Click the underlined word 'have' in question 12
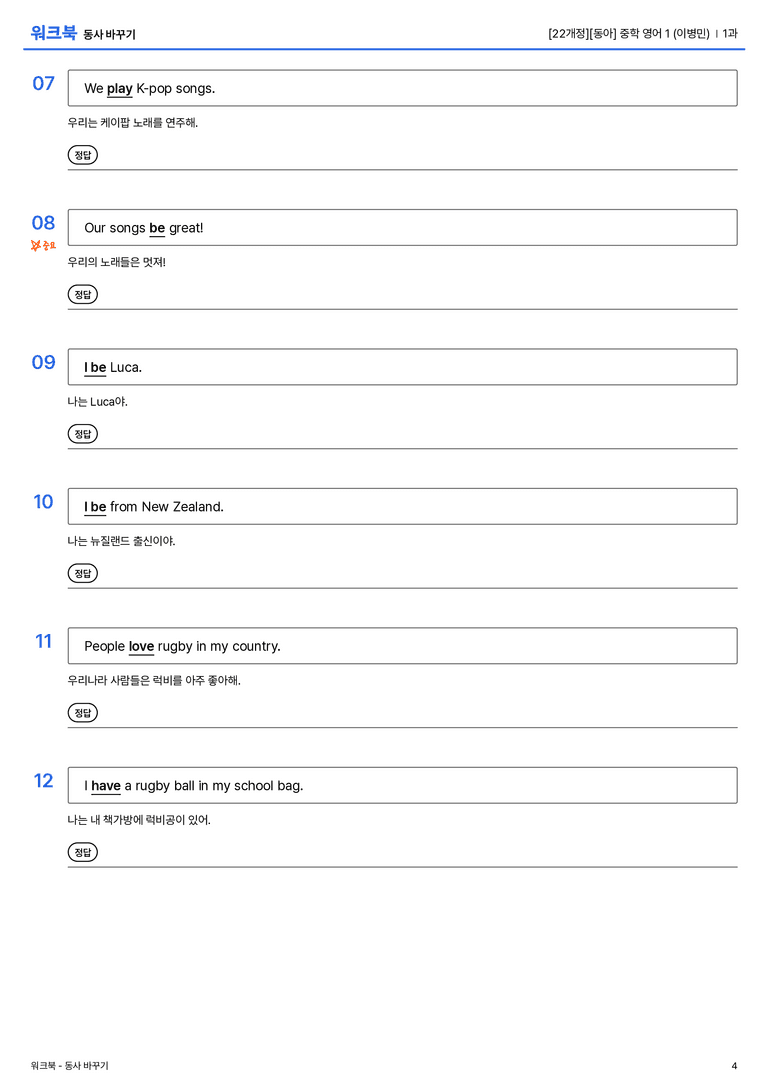Viewport: 768px width, 1087px height. pos(106,785)
